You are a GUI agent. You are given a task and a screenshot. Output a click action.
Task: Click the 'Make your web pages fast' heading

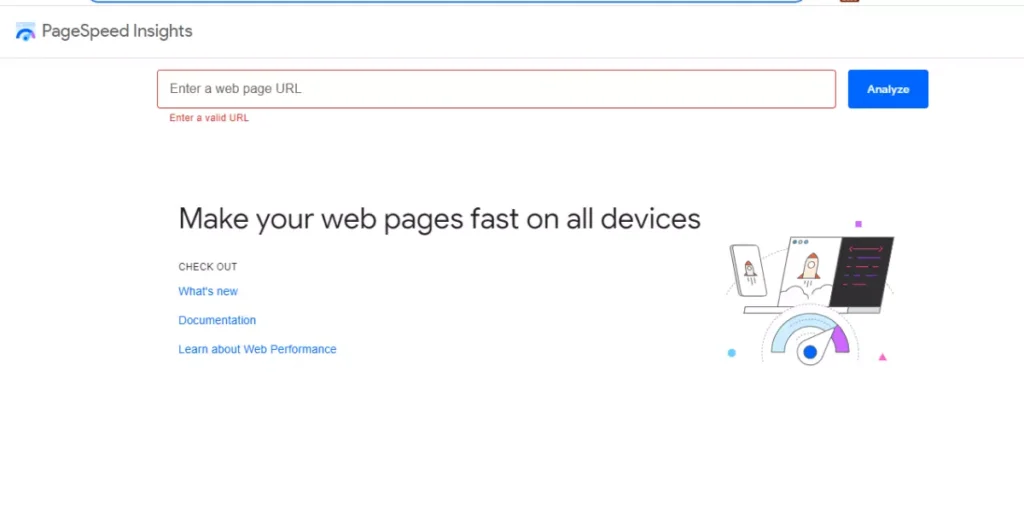(x=440, y=219)
